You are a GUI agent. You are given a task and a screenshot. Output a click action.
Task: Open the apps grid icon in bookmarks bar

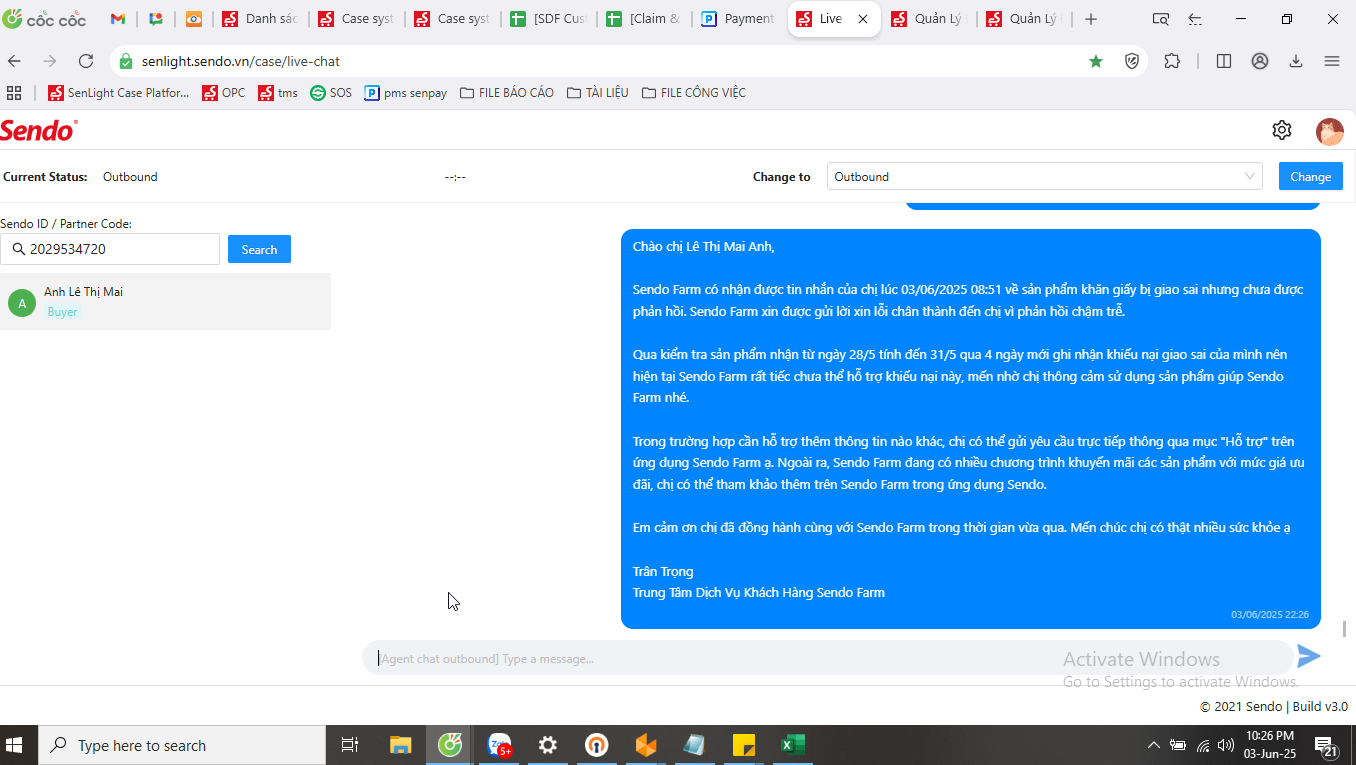click(x=14, y=93)
